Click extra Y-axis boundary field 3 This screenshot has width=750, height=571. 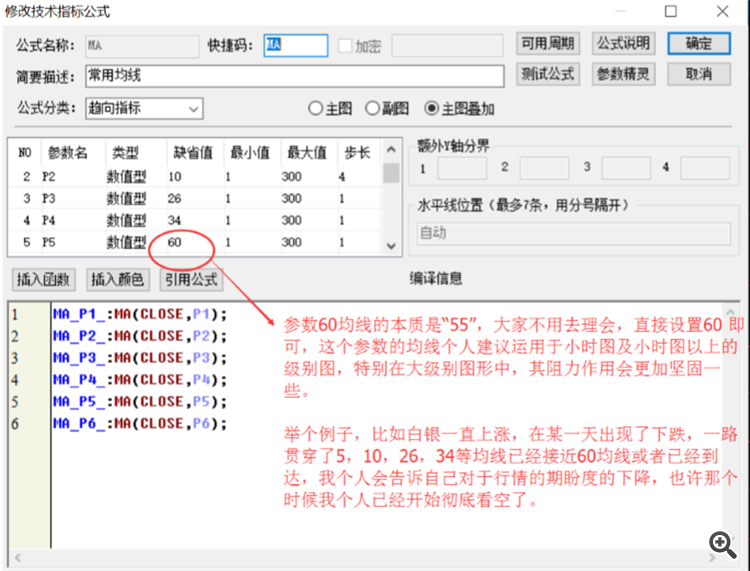coord(626,168)
